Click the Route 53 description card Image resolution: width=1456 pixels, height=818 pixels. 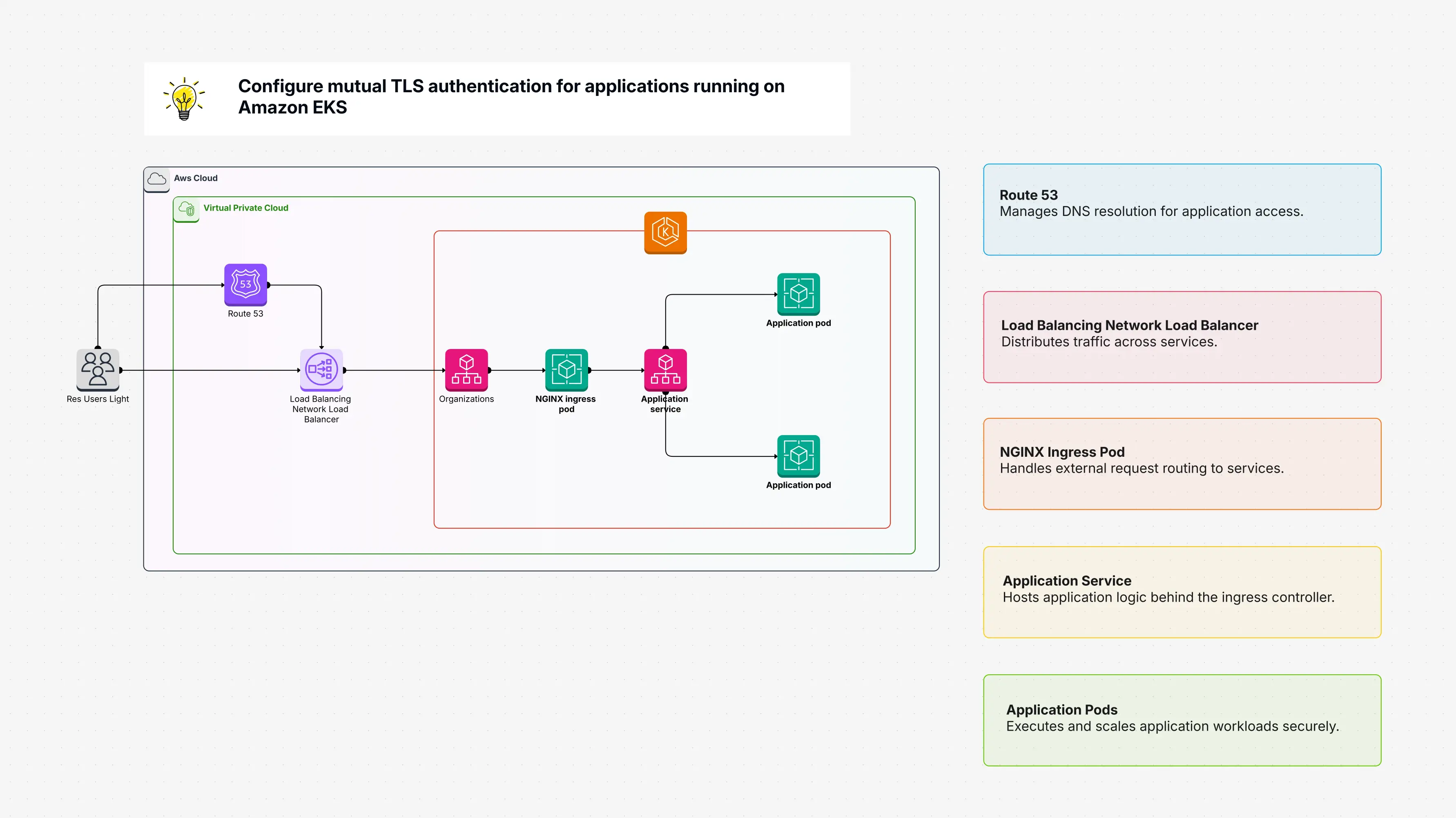(x=1182, y=209)
